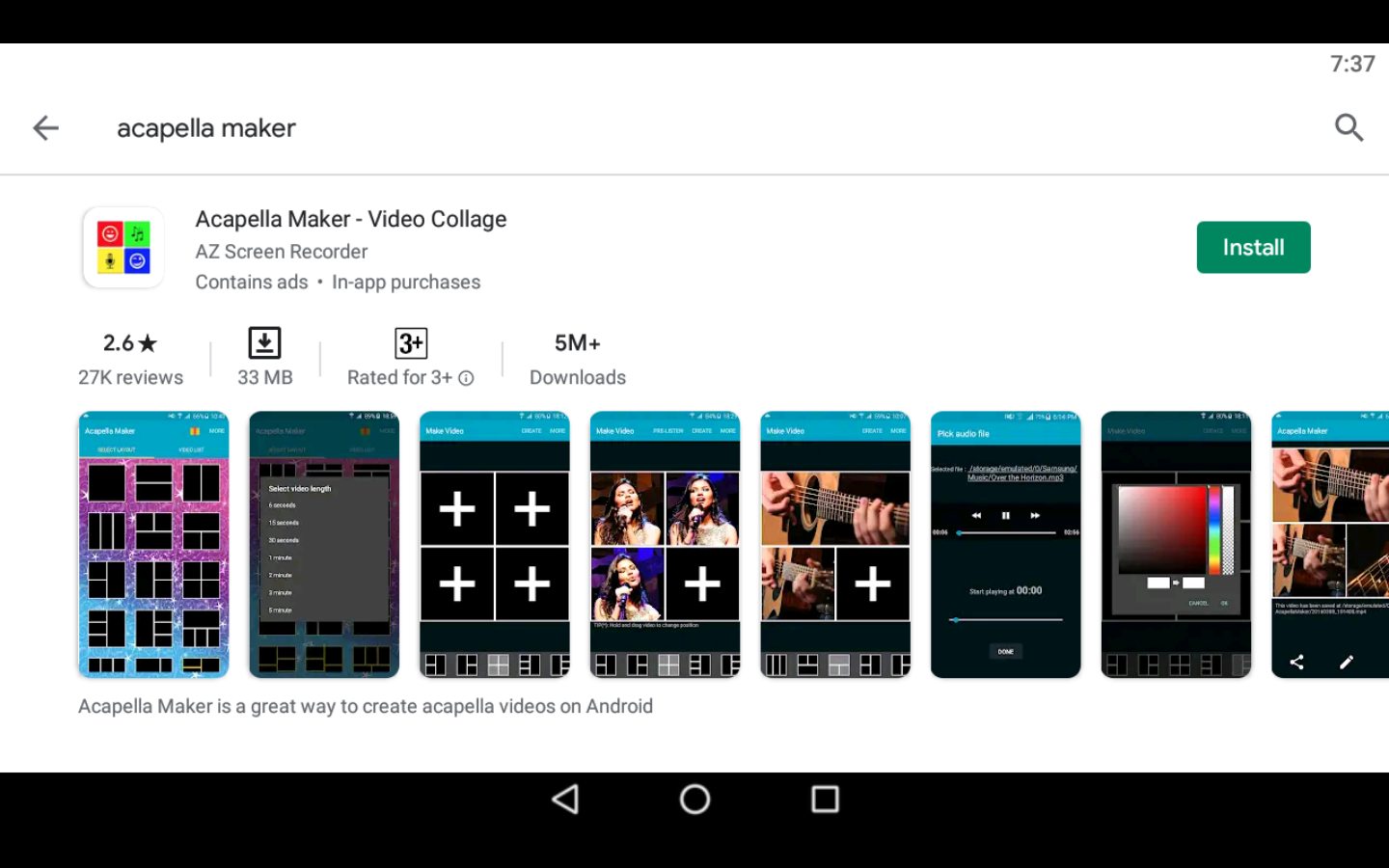Open the guitar collage with plus screenshot
The height and width of the screenshot is (868, 1389).
(x=835, y=545)
